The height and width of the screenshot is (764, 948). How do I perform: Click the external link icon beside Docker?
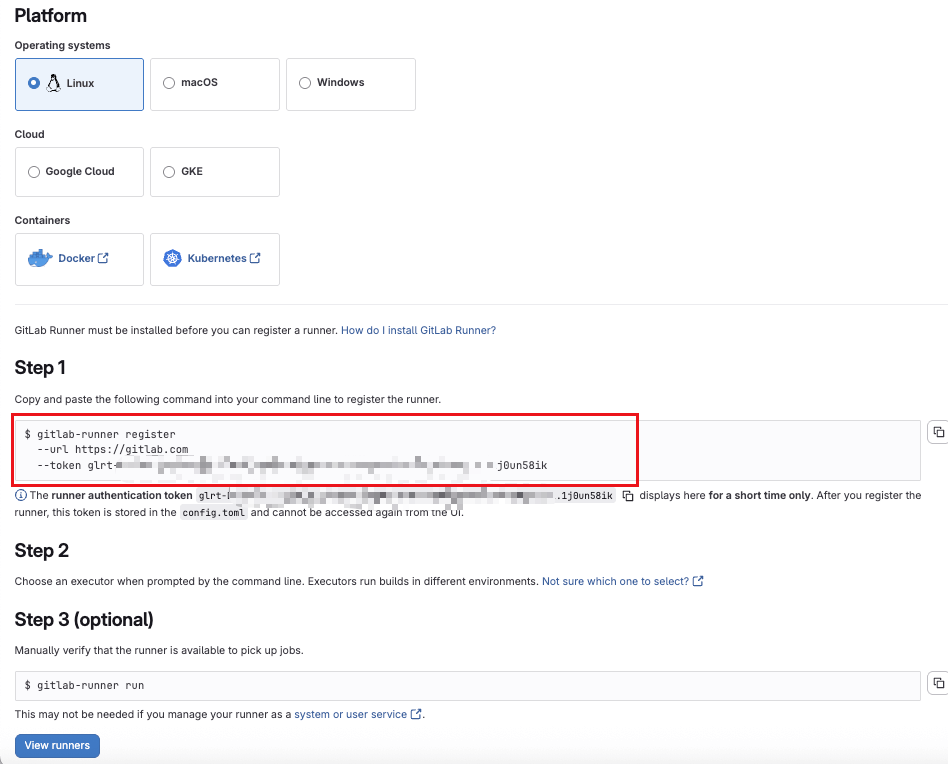click(103, 258)
